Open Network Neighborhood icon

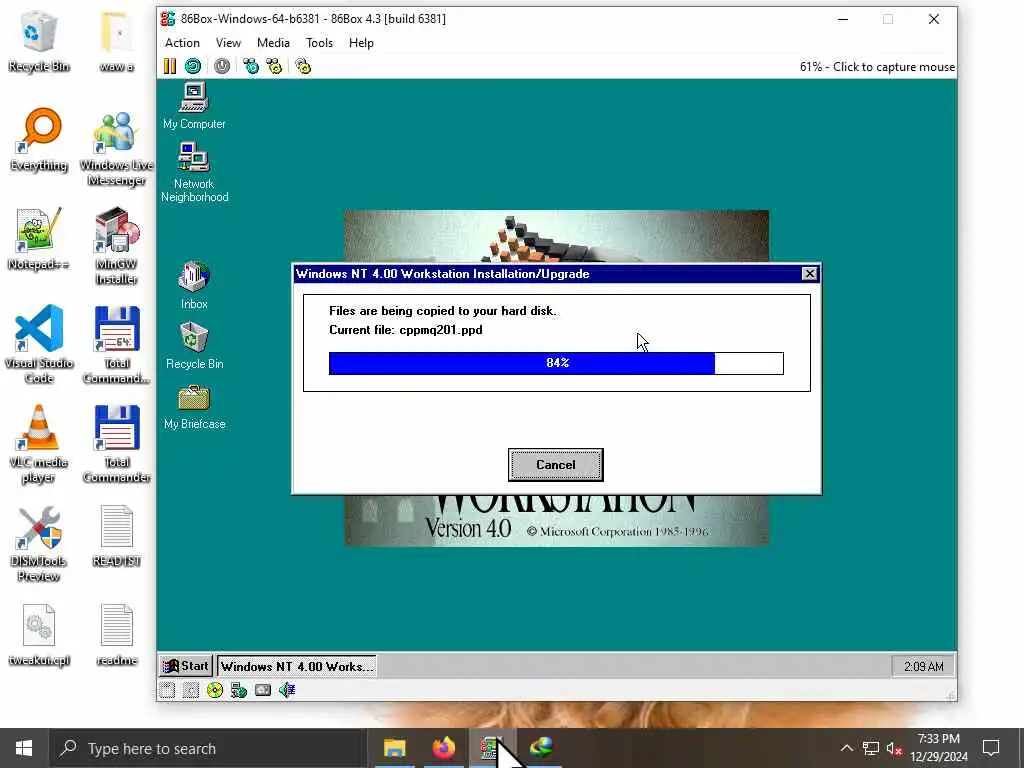click(194, 172)
